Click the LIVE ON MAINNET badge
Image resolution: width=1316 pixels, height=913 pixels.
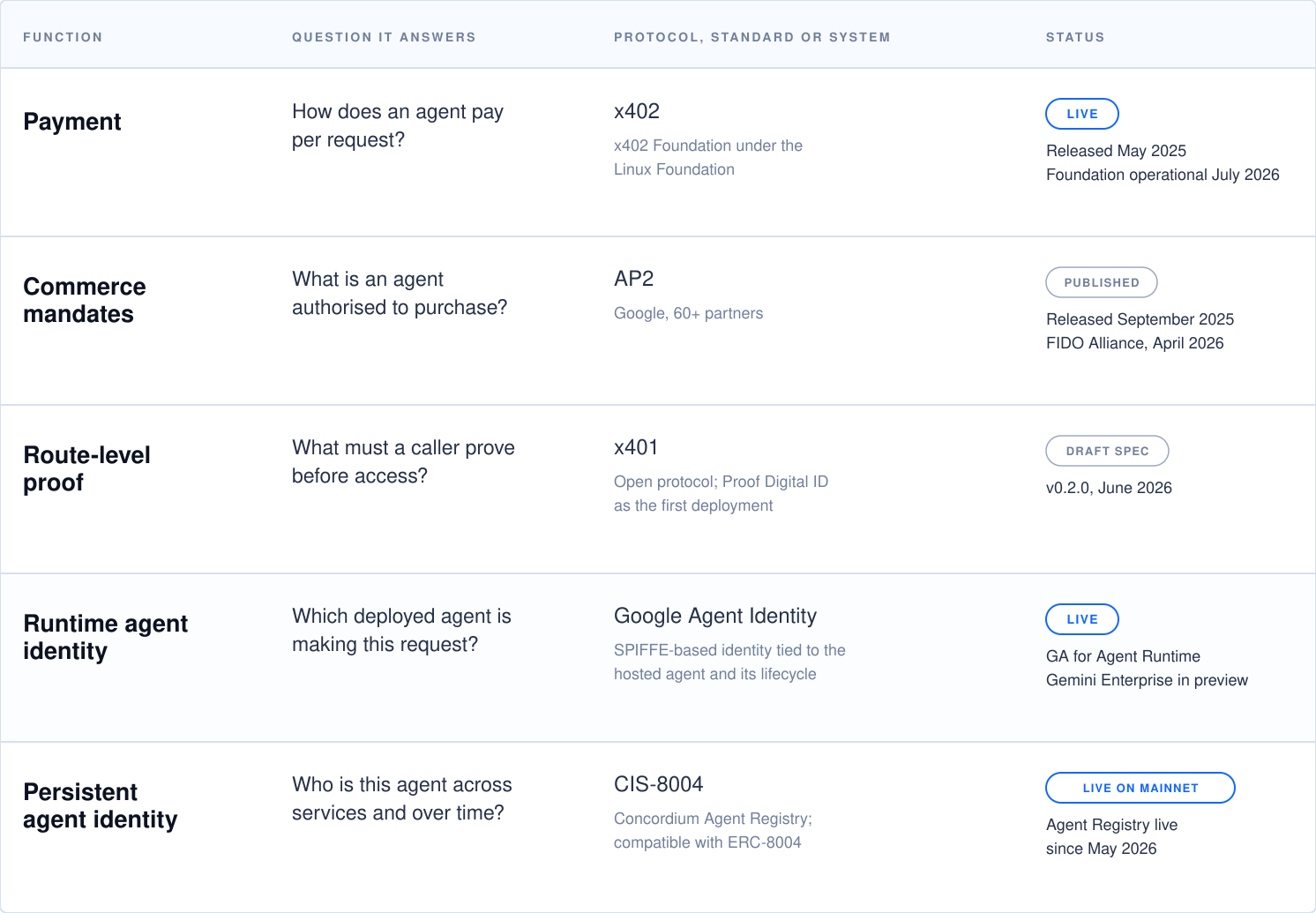(1140, 788)
